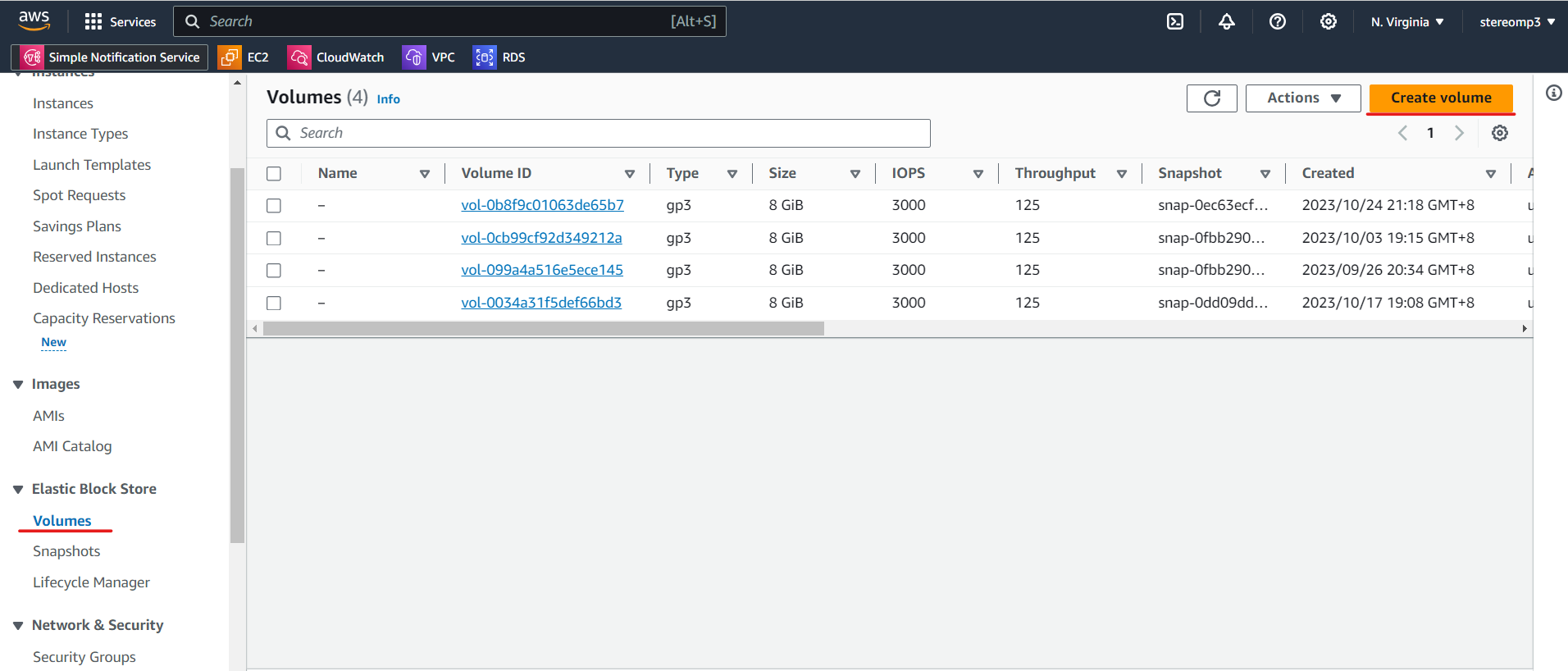The height and width of the screenshot is (671, 1568).
Task: Open Reserved Instances in the sidebar
Action: [x=94, y=257]
